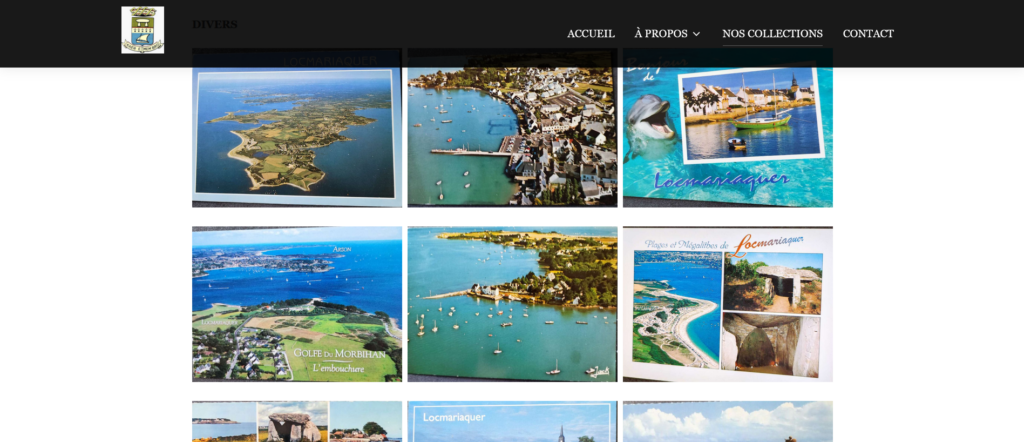The image size is (1024, 442).
Task: Go to the CONTACT page
Action: point(868,34)
